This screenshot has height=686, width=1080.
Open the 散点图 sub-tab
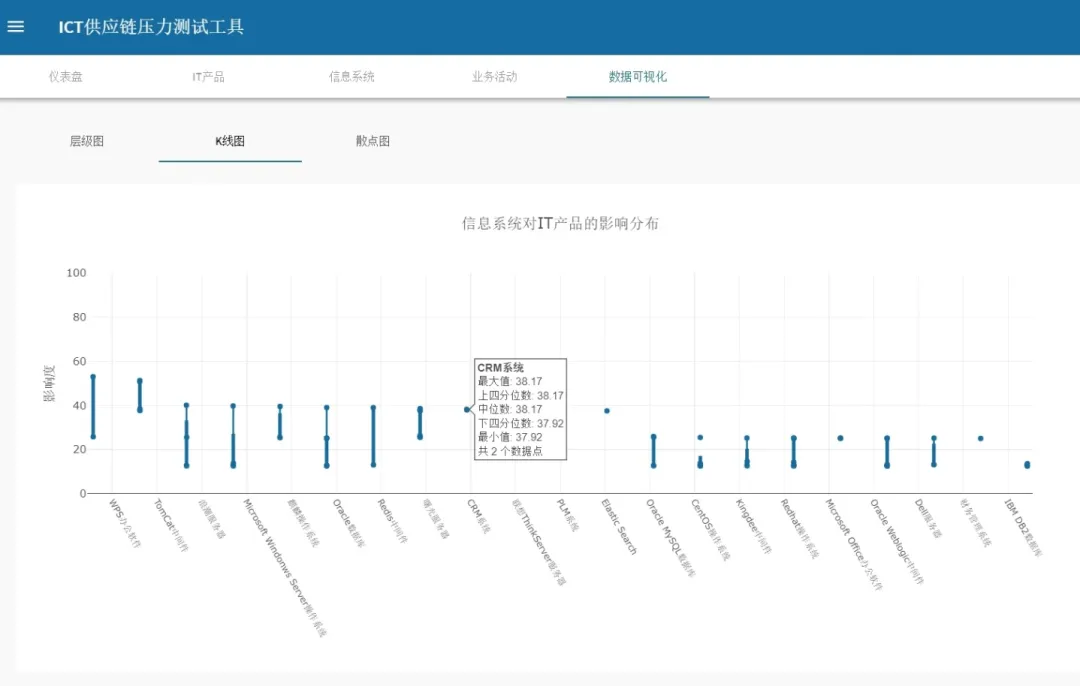click(373, 141)
